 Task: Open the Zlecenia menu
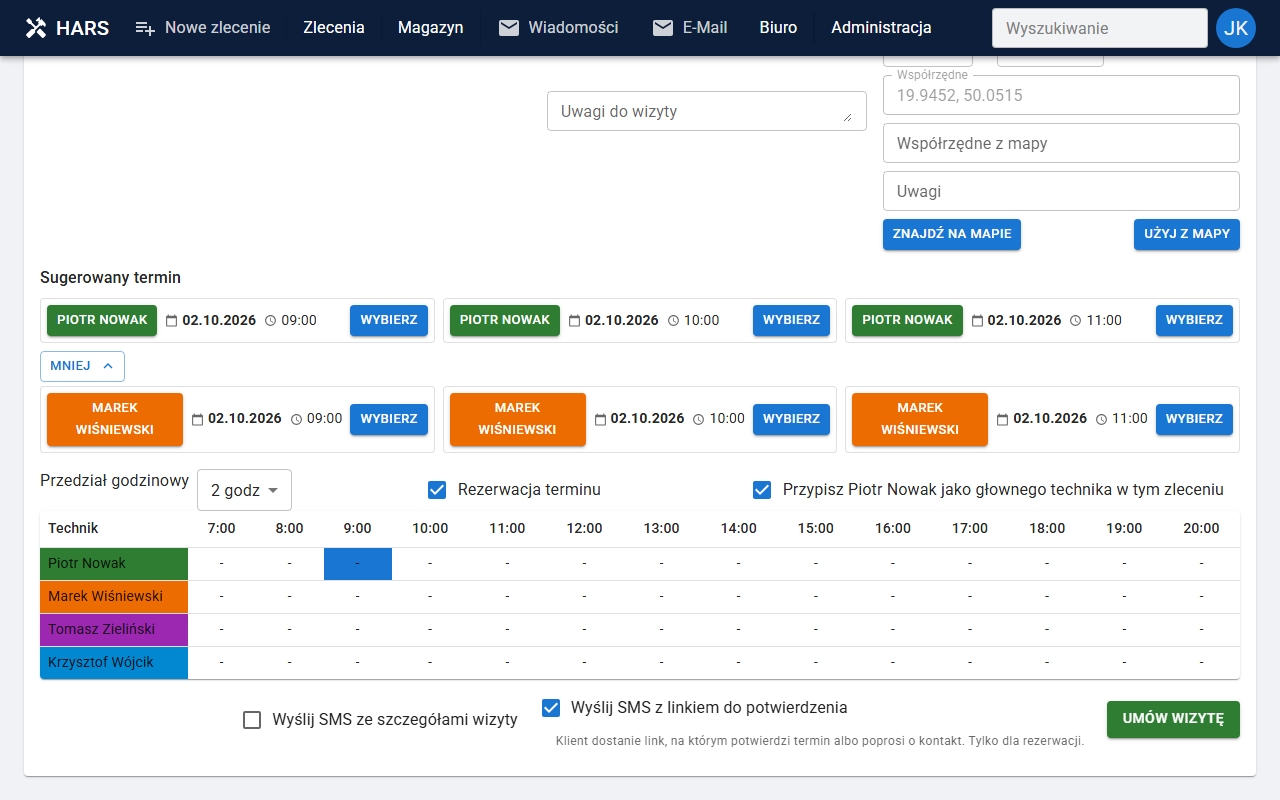334,28
